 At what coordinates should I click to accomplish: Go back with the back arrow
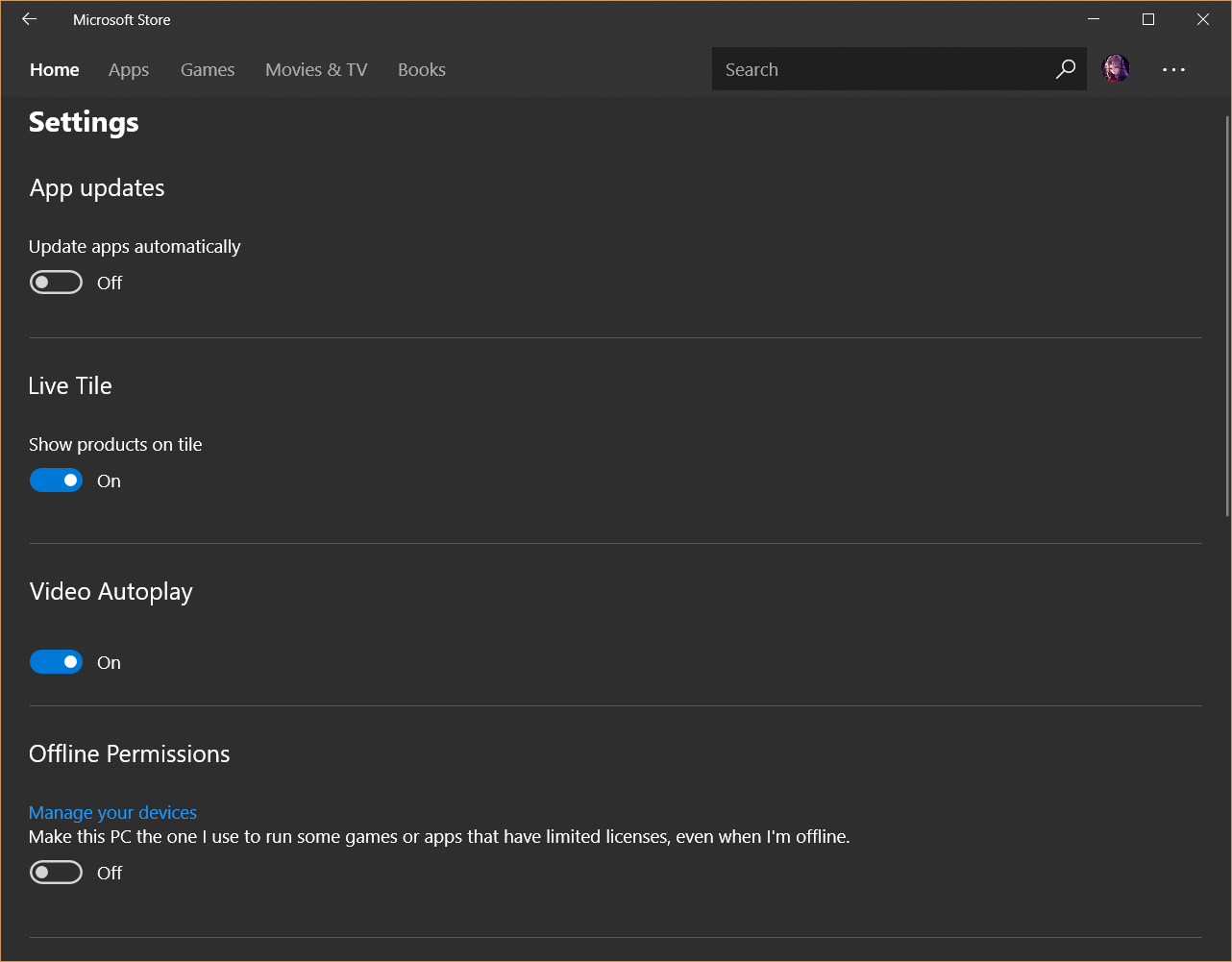(29, 19)
